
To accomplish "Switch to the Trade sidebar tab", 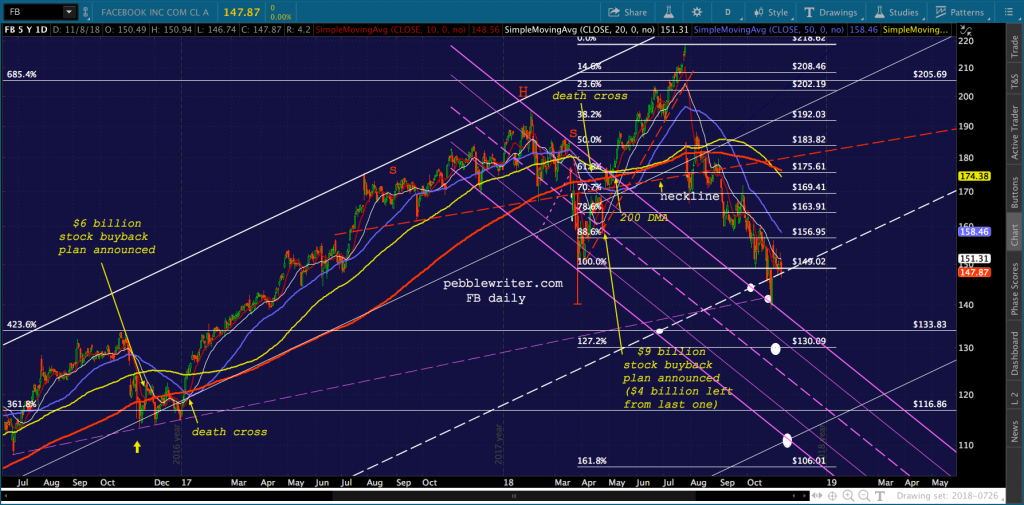I will pyautogui.click(x=1016, y=44).
